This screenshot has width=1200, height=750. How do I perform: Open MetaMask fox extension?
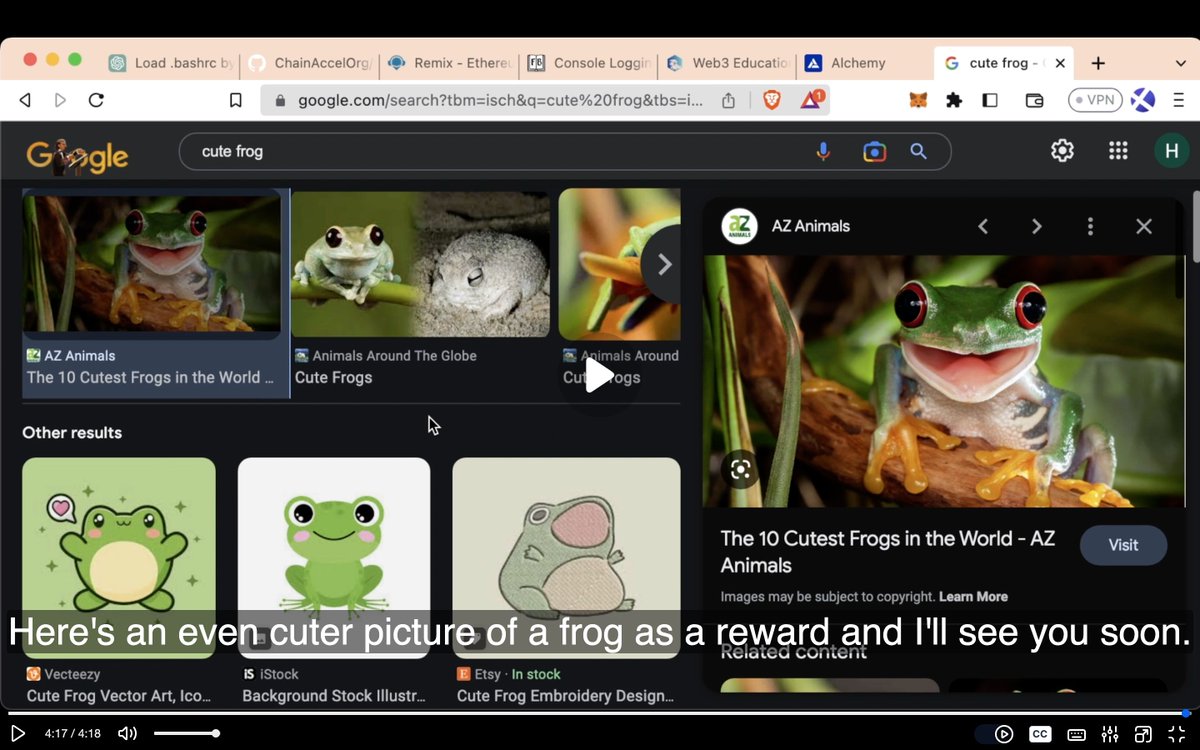coord(918,100)
